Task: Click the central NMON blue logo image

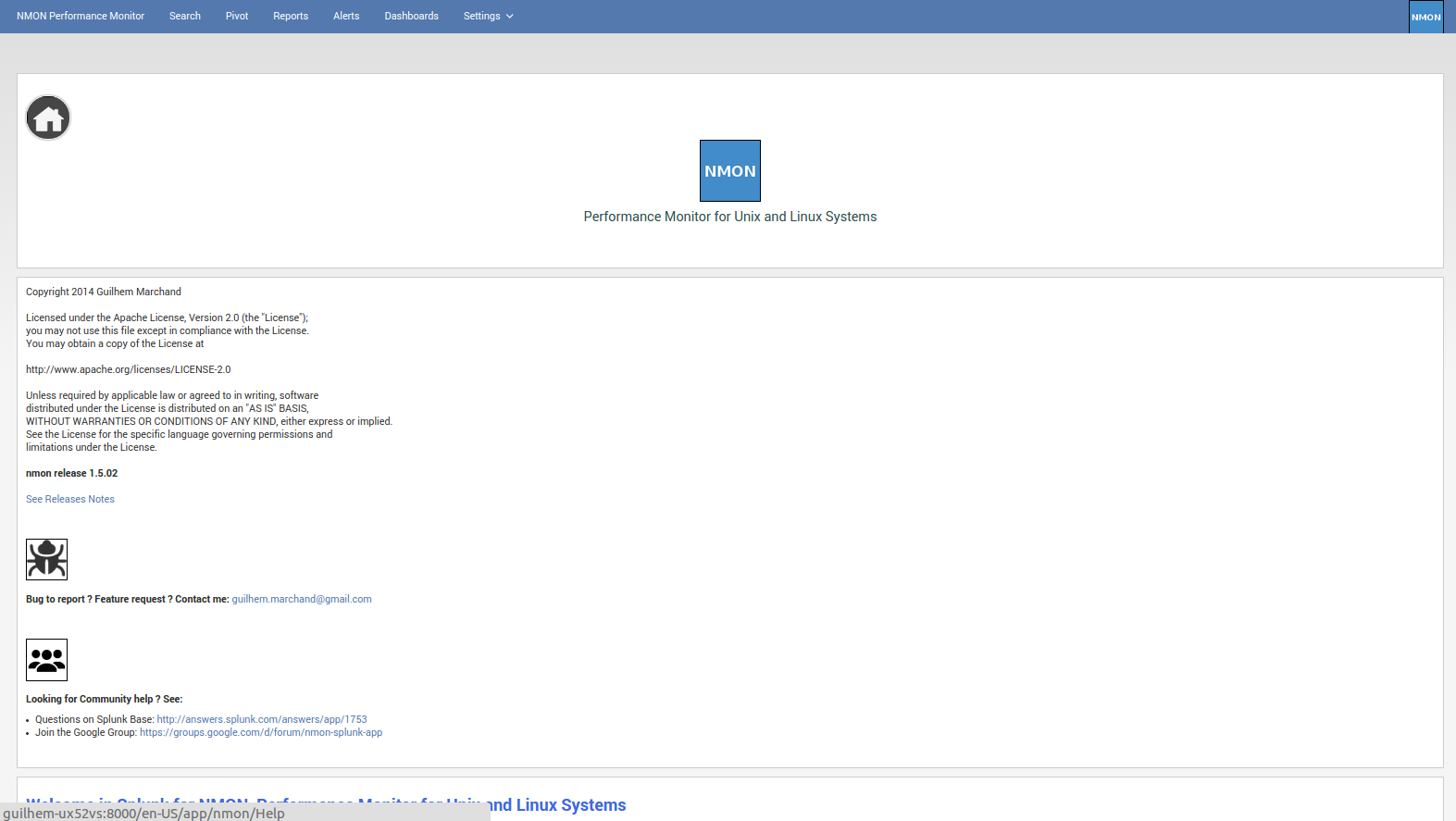Action: pos(730,170)
